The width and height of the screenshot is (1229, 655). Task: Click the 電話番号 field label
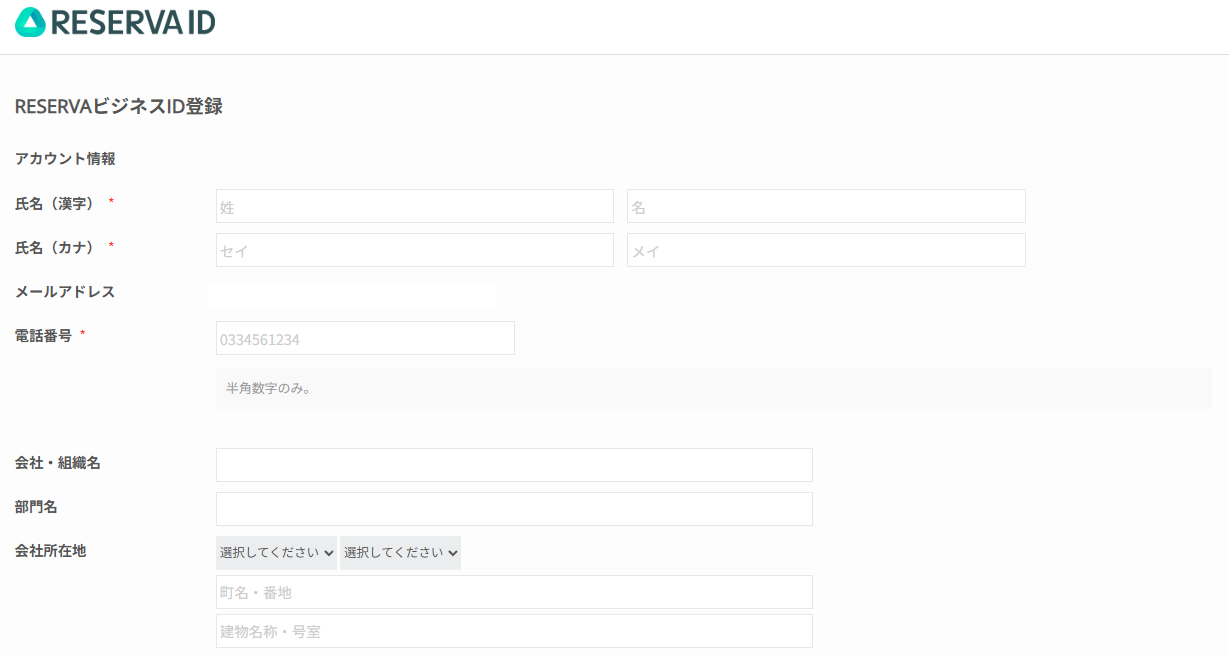pyautogui.click(x=43, y=336)
